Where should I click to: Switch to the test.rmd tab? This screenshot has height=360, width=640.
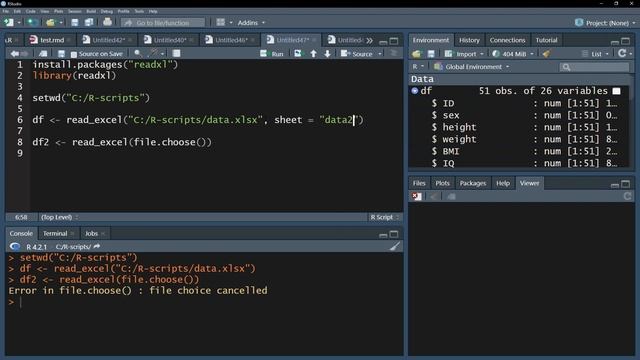51,40
